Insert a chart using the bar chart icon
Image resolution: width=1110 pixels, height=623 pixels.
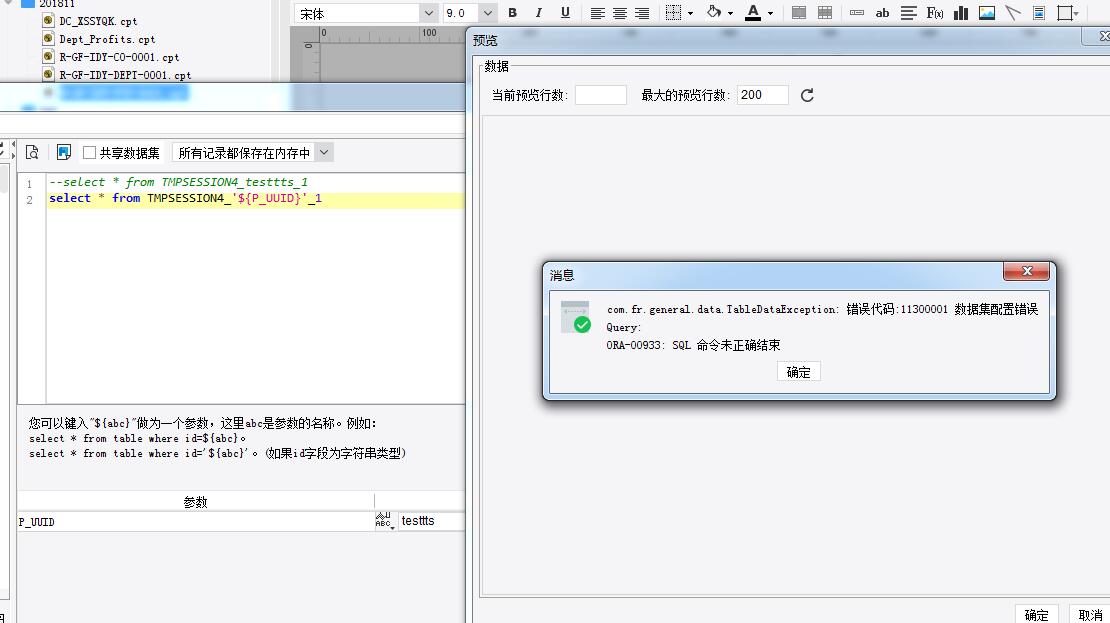coord(961,13)
